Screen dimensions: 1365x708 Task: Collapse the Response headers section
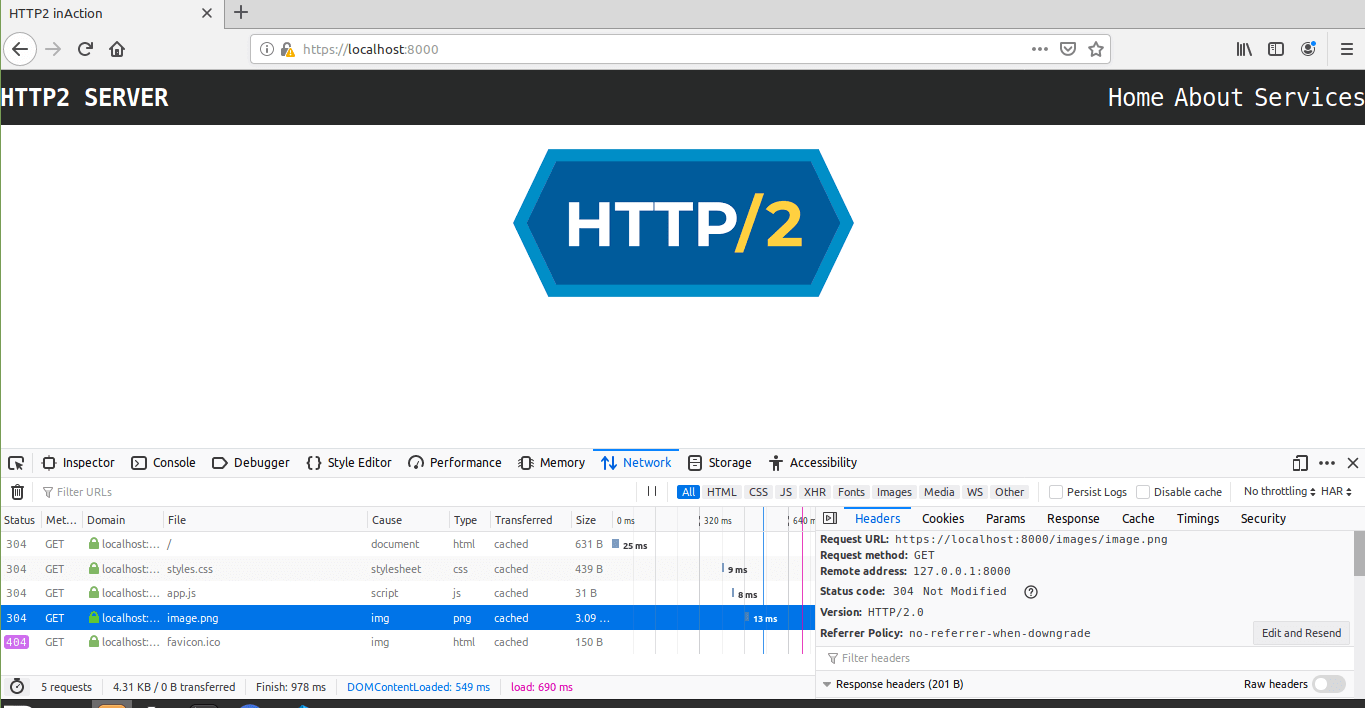[827, 685]
